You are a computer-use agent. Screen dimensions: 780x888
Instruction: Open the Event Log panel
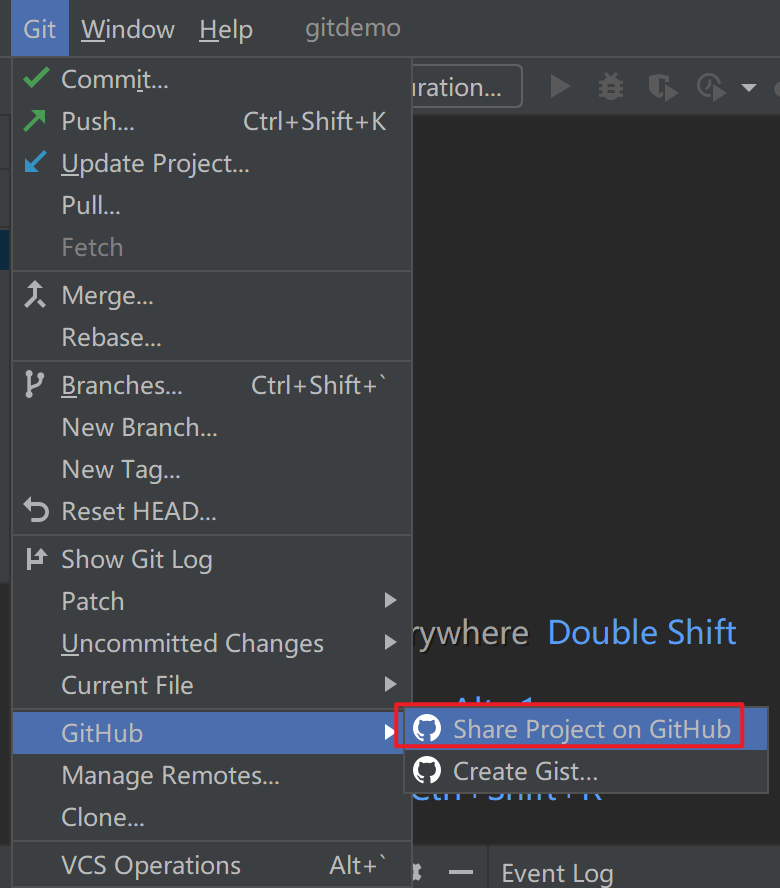point(557,873)
